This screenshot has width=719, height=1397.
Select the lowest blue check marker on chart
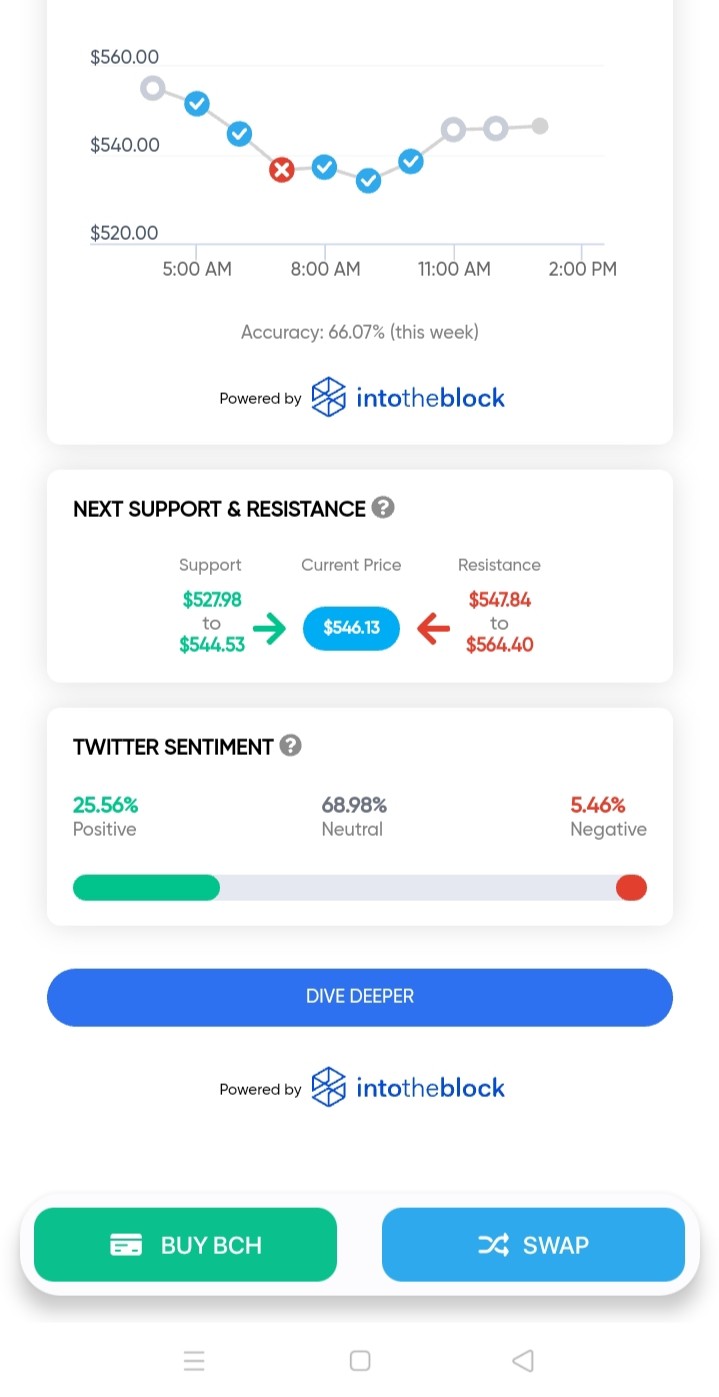[x=368, y=181]
